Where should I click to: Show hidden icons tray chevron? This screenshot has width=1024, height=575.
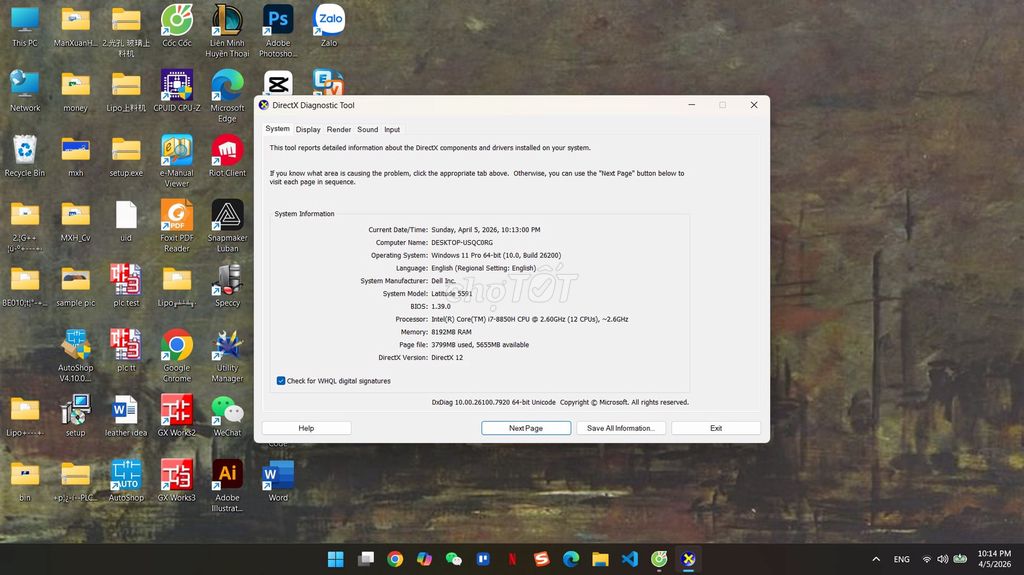coord(876,559)
